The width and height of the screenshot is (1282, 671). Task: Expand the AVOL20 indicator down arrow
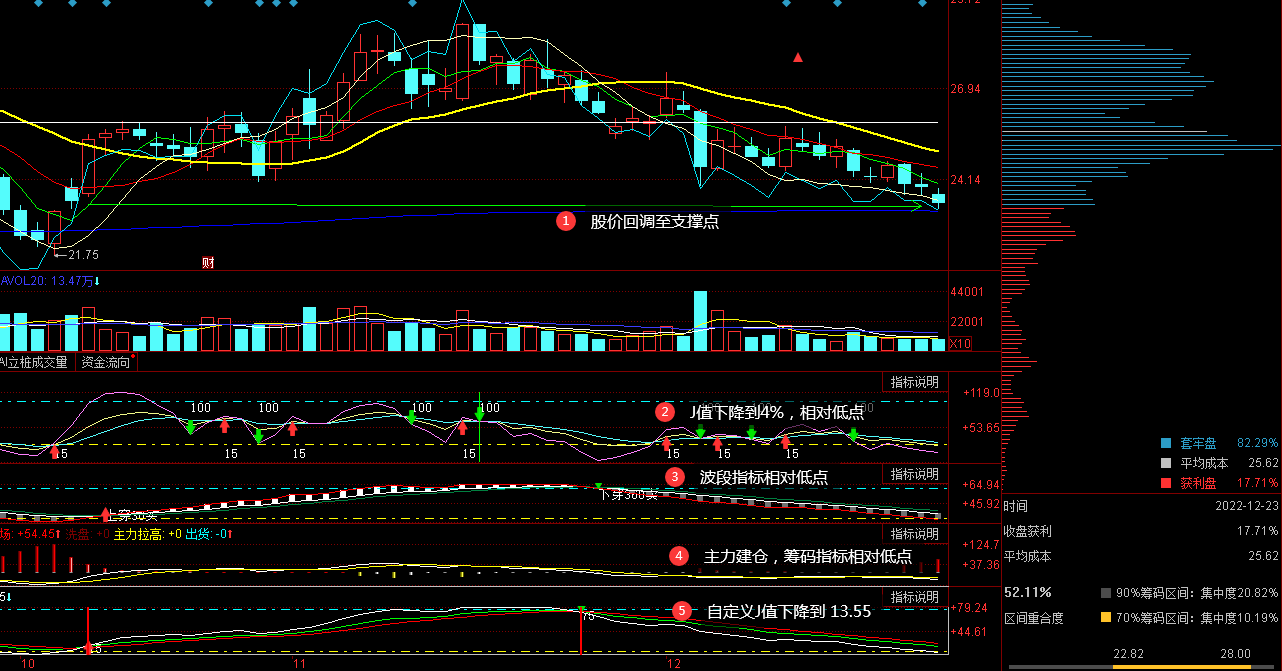point(98,282)
